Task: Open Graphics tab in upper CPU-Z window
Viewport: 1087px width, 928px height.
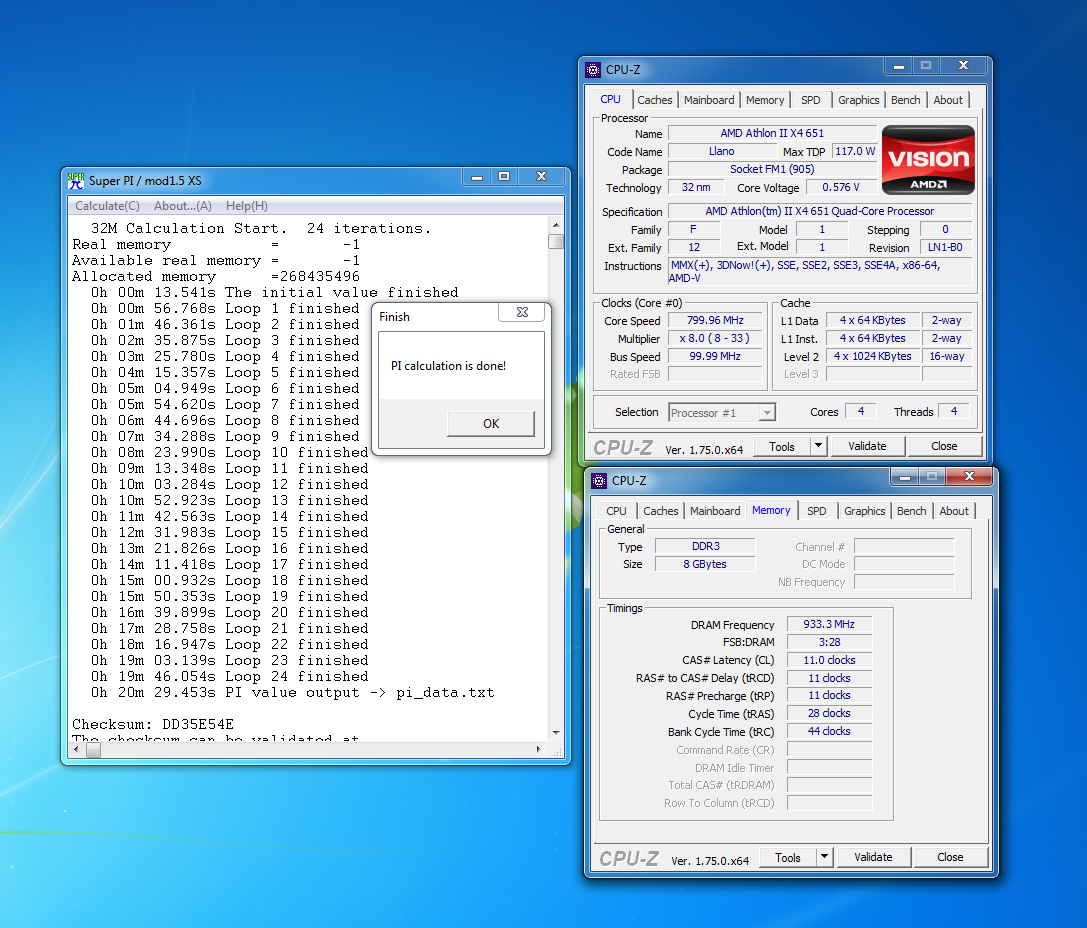Action: tap(858, 100)
